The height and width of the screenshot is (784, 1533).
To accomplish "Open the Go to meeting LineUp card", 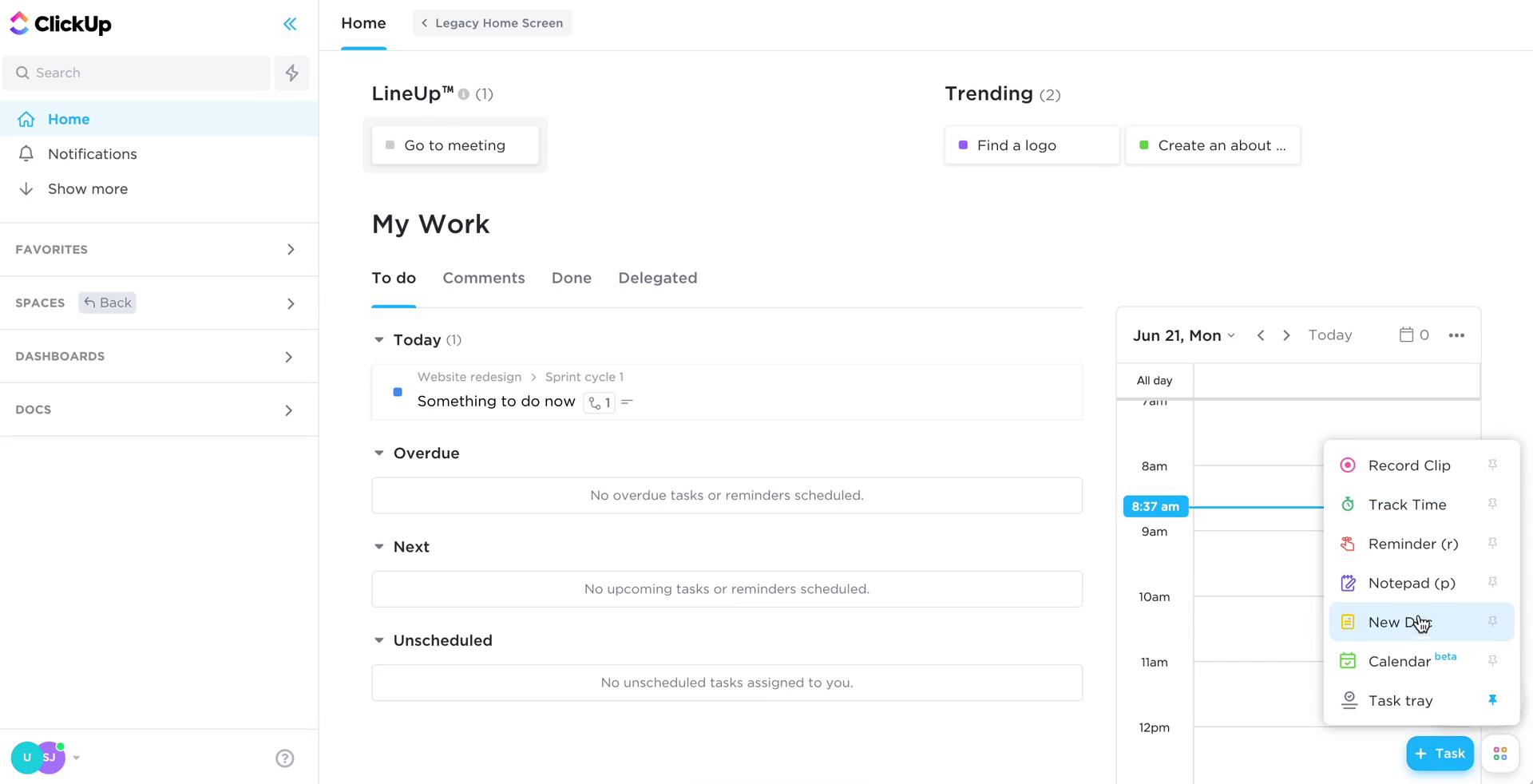I will pos(455,145).
